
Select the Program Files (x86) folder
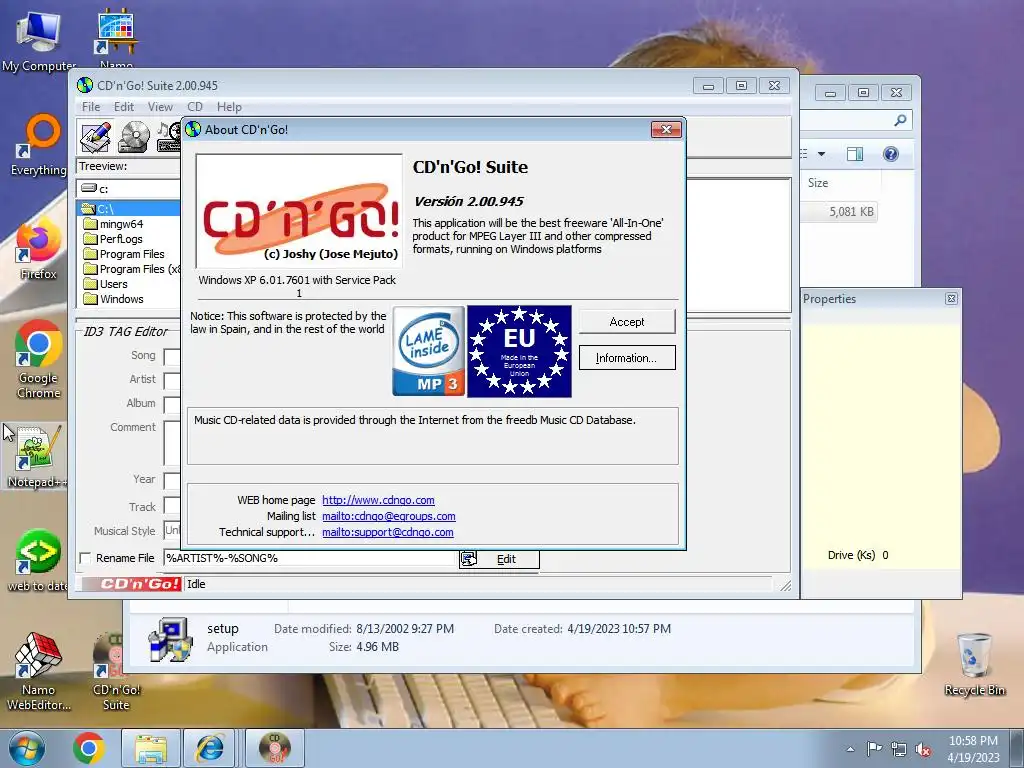coord(131,268)
